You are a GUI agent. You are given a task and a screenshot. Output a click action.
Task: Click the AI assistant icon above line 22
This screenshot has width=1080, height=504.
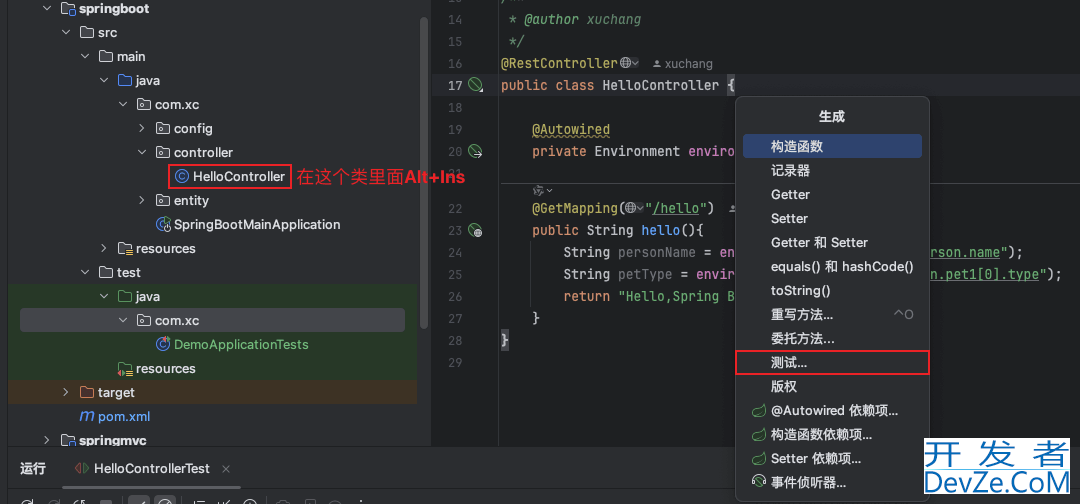(539, 190)
